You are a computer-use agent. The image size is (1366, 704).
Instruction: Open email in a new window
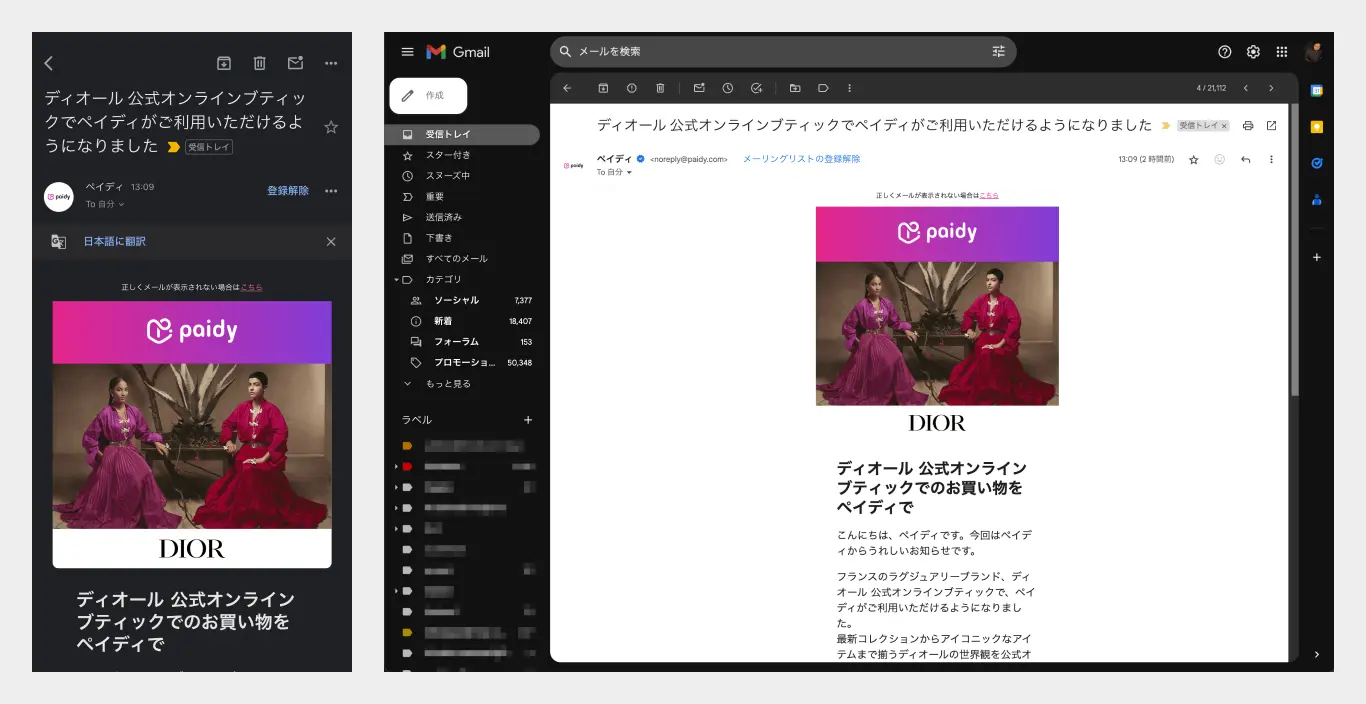(x=1272, y=126)
